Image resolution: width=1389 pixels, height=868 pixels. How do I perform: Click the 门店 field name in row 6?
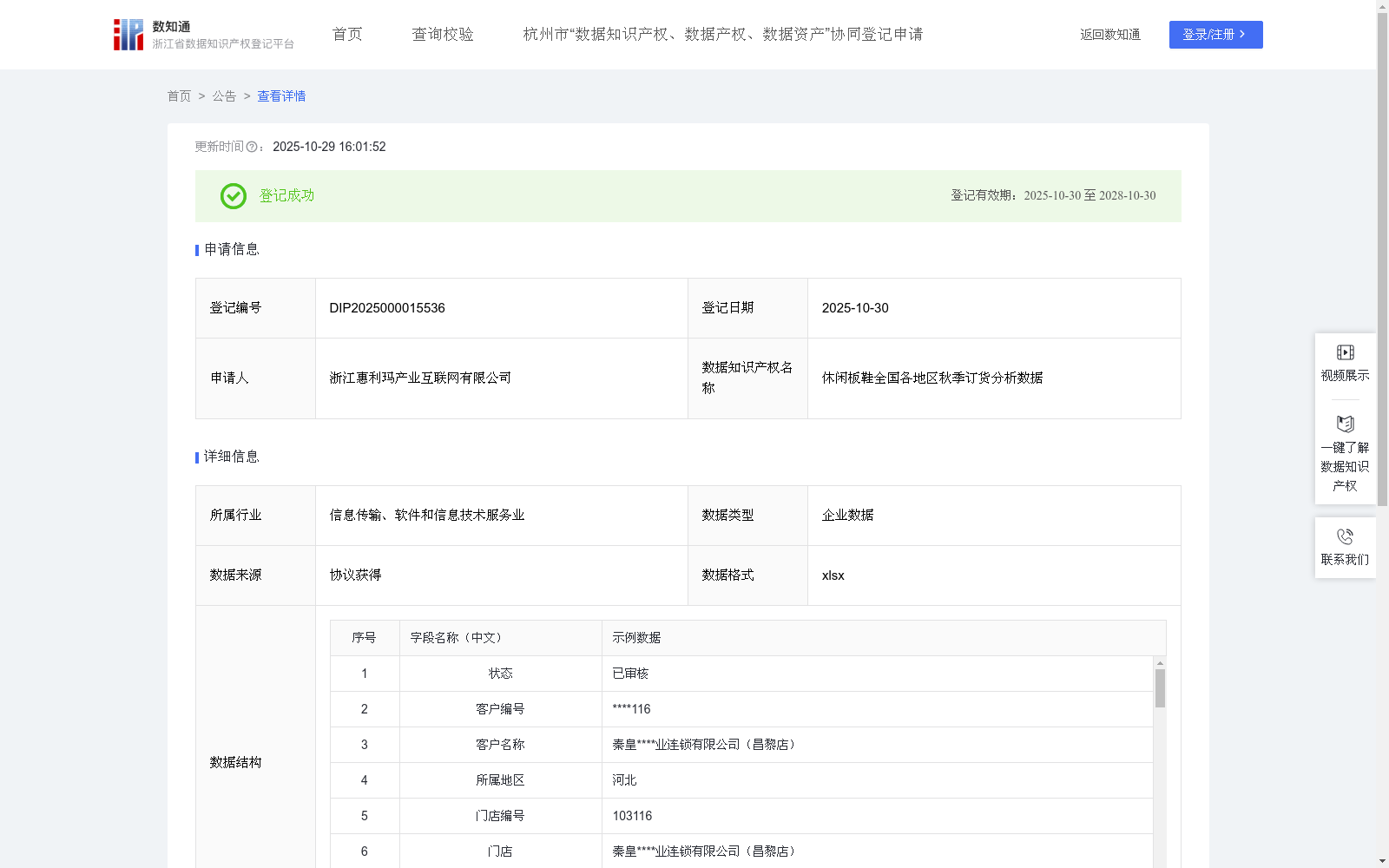[x=500, y=852]
